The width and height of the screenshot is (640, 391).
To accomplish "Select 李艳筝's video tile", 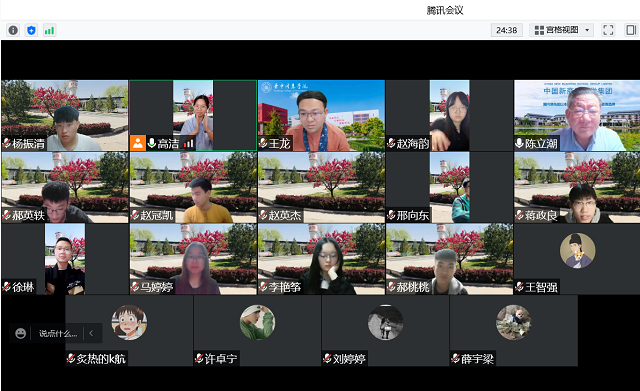I will point(321,259).
